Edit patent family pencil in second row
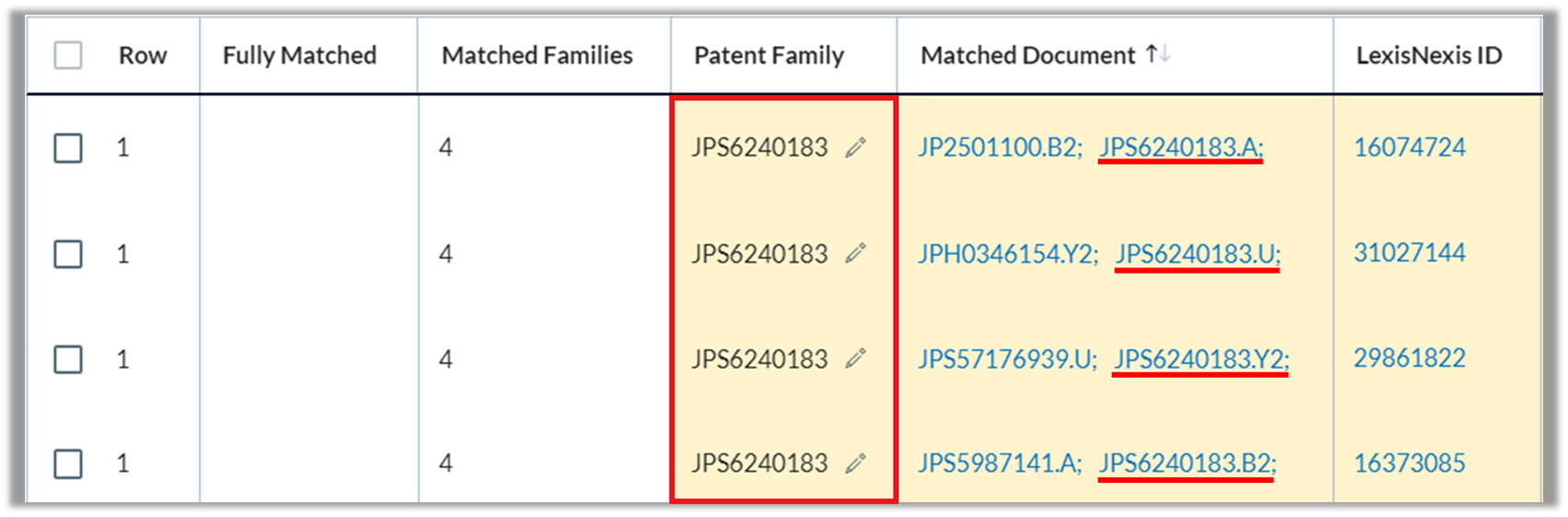1568x517 pixels. coord(856,253)
